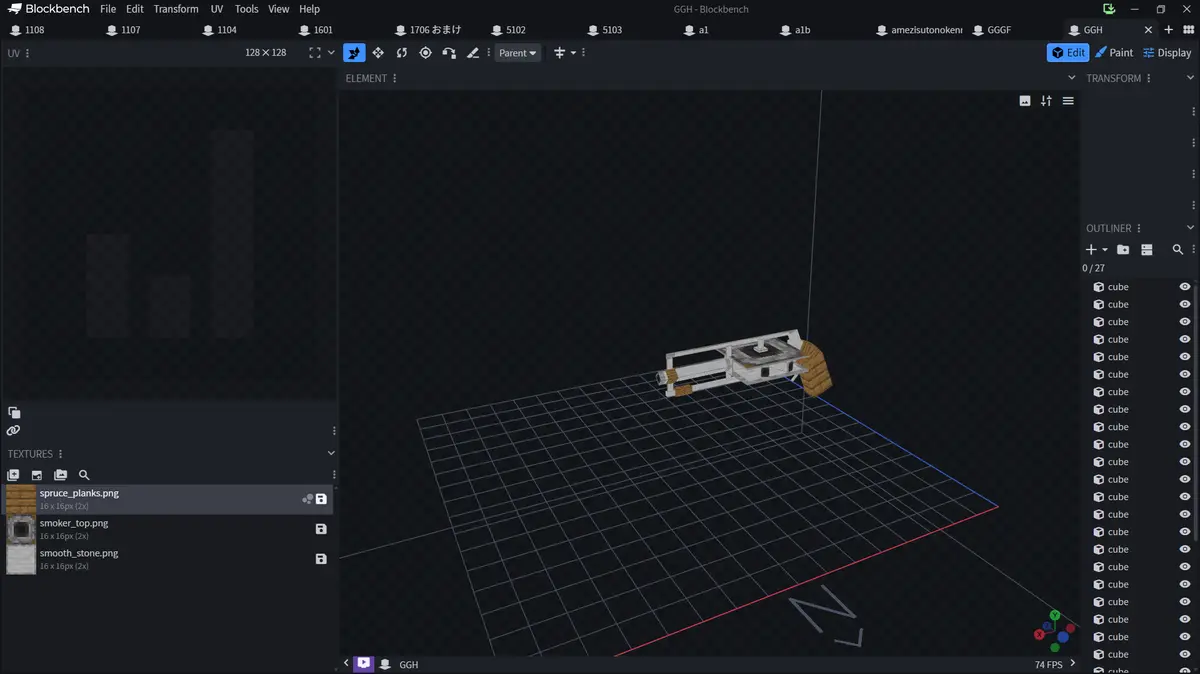
Task: Click the Import Texture icon
Action: pyautogui.click(x=13, y=475)
